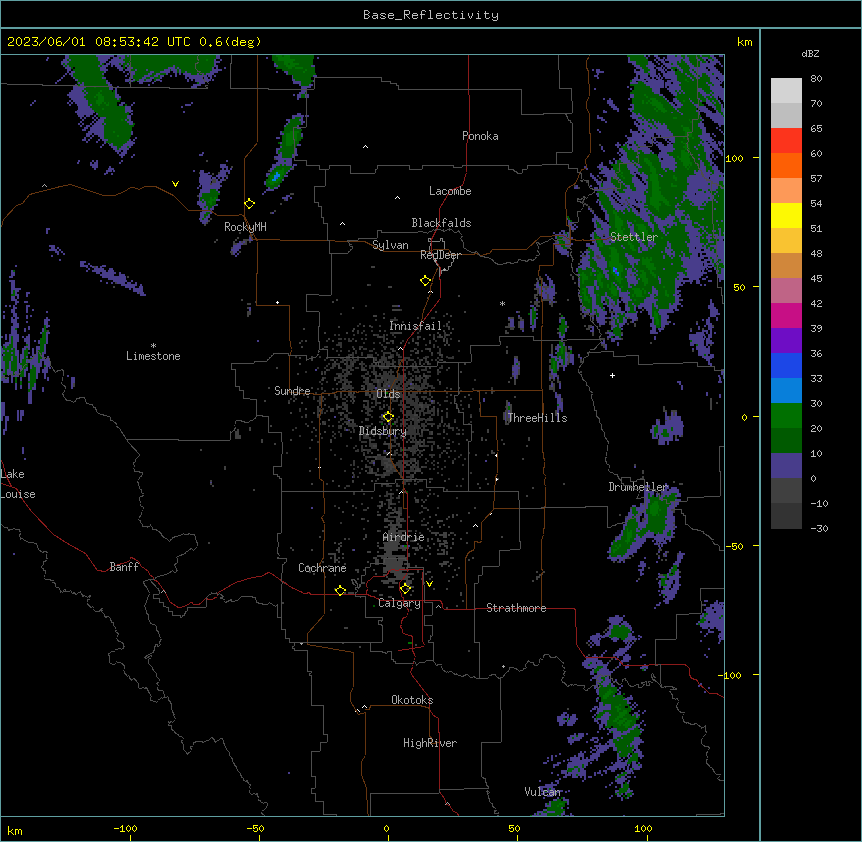Click the yellow V marker northwest of RockyMH

pos(175,184)
